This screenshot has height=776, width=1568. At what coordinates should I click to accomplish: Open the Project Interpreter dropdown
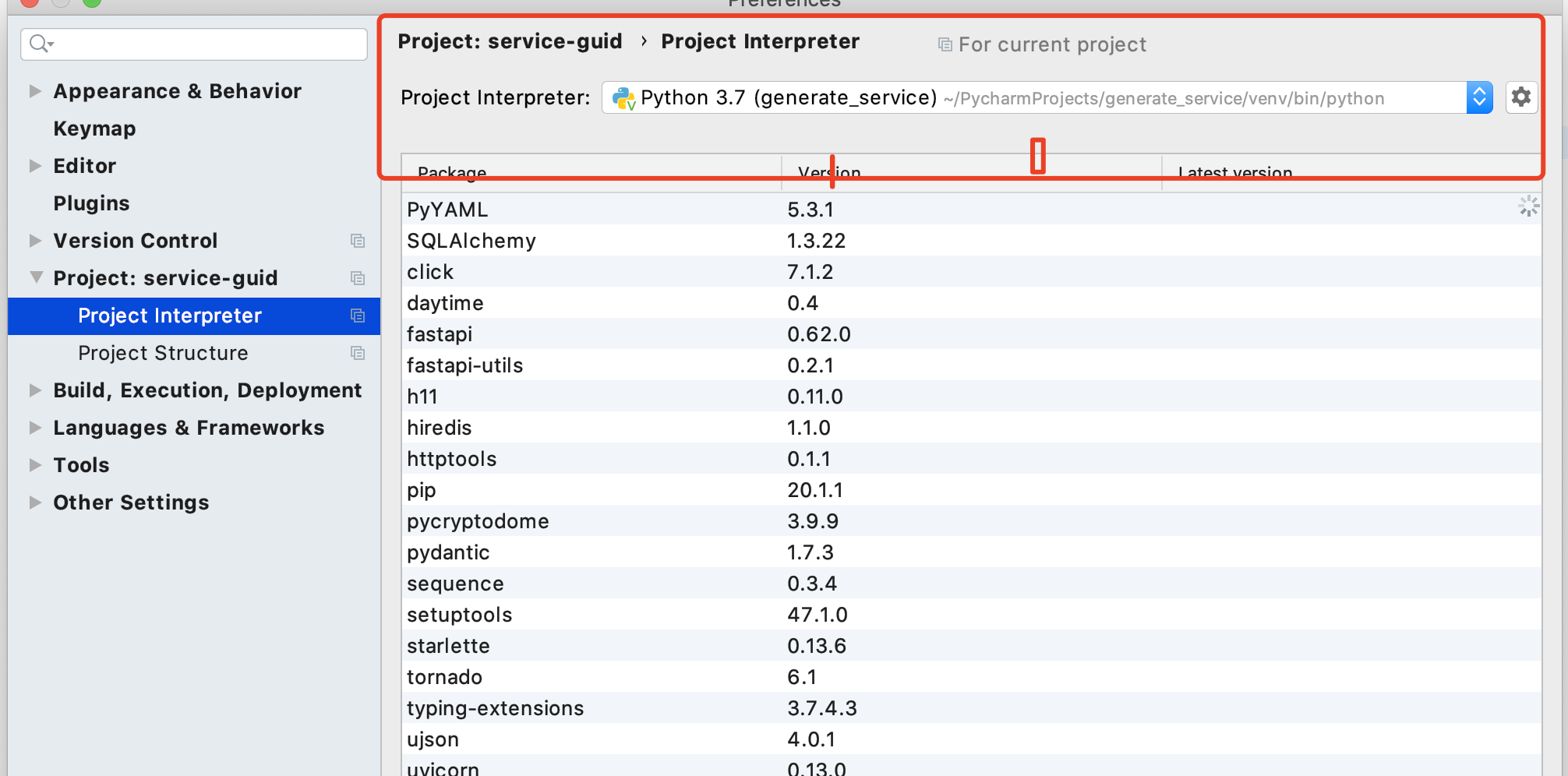(x=1478, y=97)
